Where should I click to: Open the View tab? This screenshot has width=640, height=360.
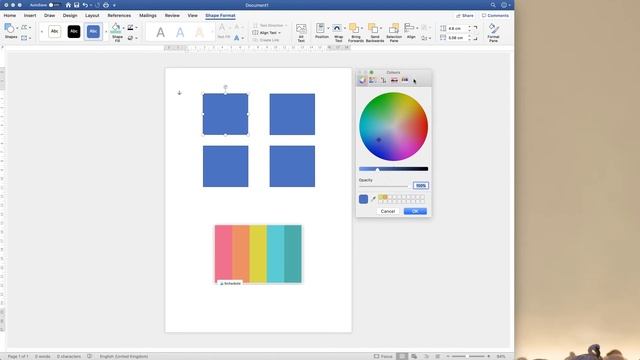point(193,16)
